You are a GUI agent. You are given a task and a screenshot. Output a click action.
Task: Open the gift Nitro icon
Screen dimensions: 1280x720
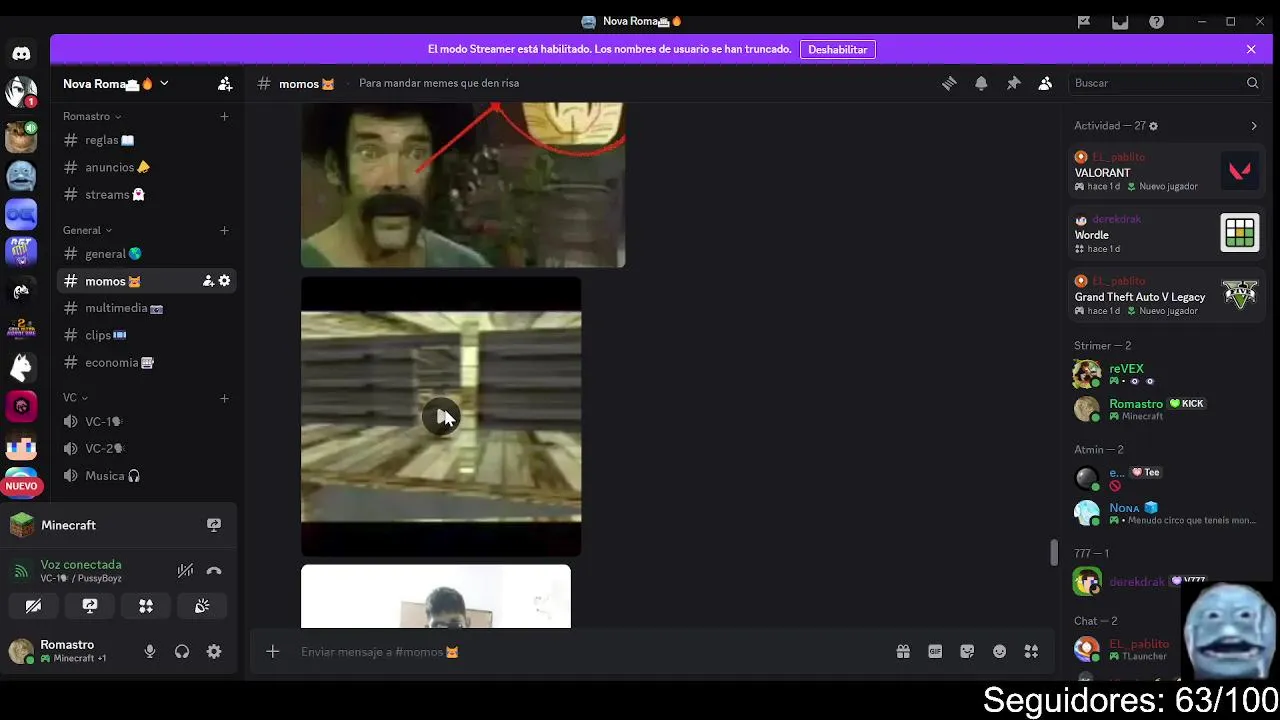[903, 652]
